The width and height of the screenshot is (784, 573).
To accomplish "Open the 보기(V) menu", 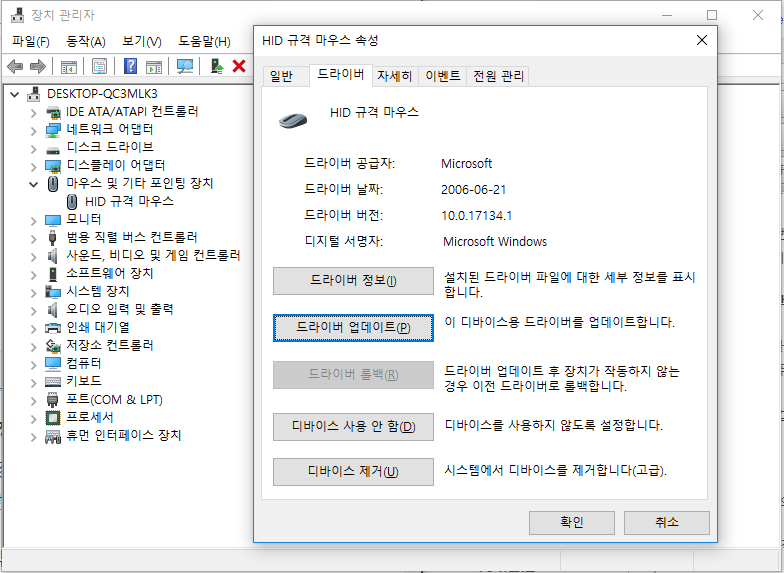I will tap(142, 41).
